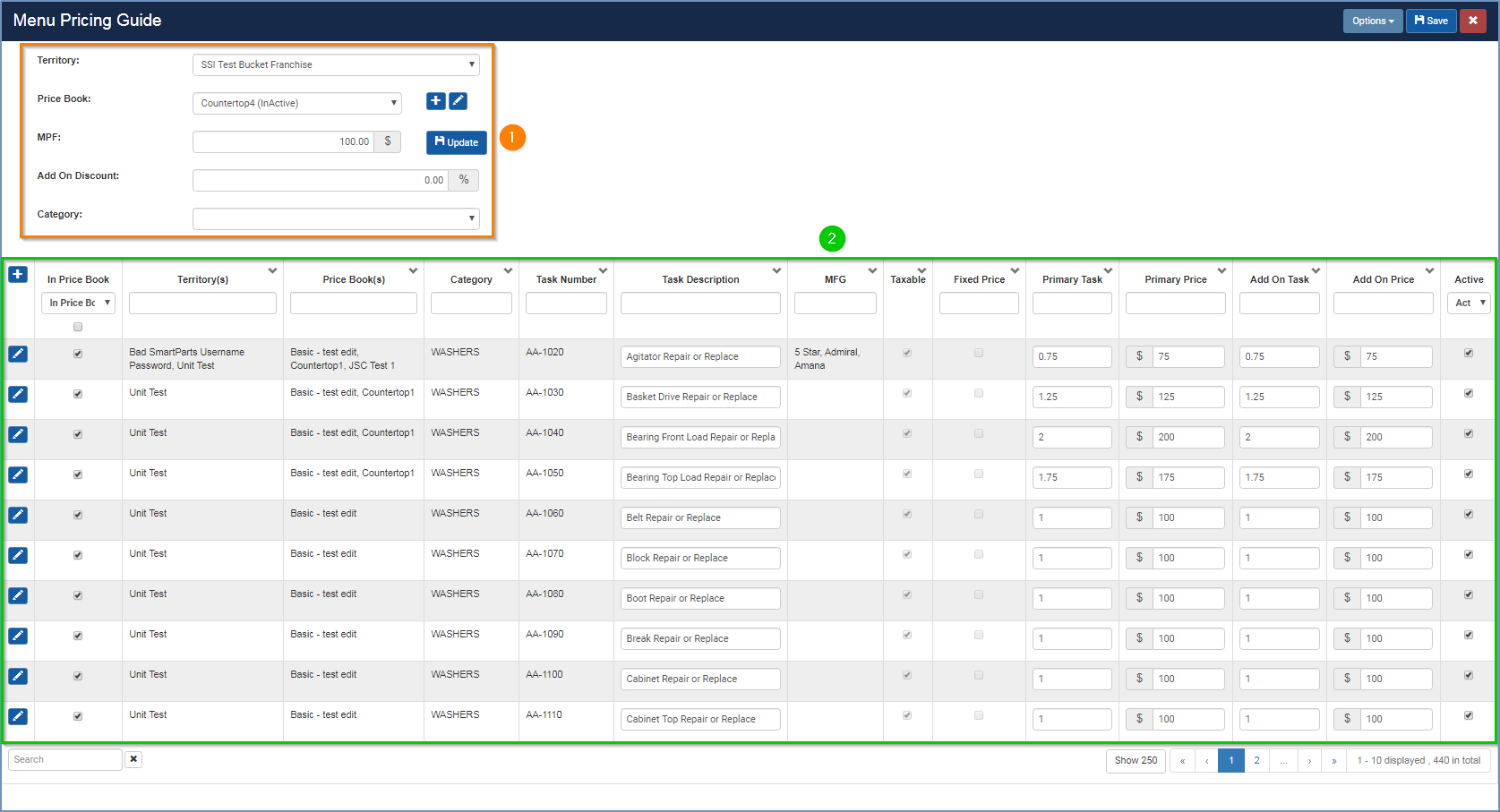
Task: Click the Primary Price field for AA-1040
Action: coord(1188,437)
